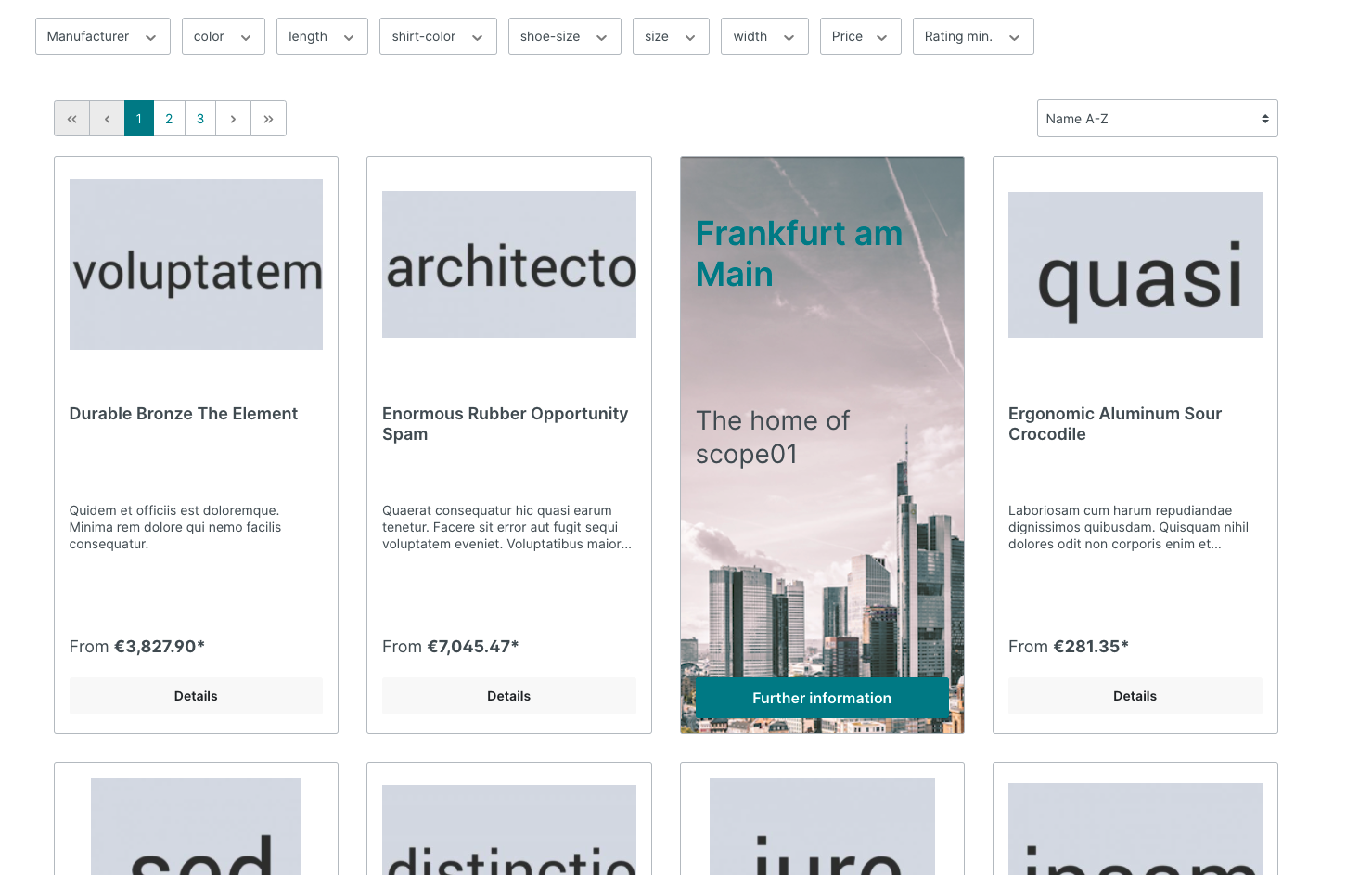Expand the color filter
The width and height of the screenshot is (1372, 875).
pos(223,36)
